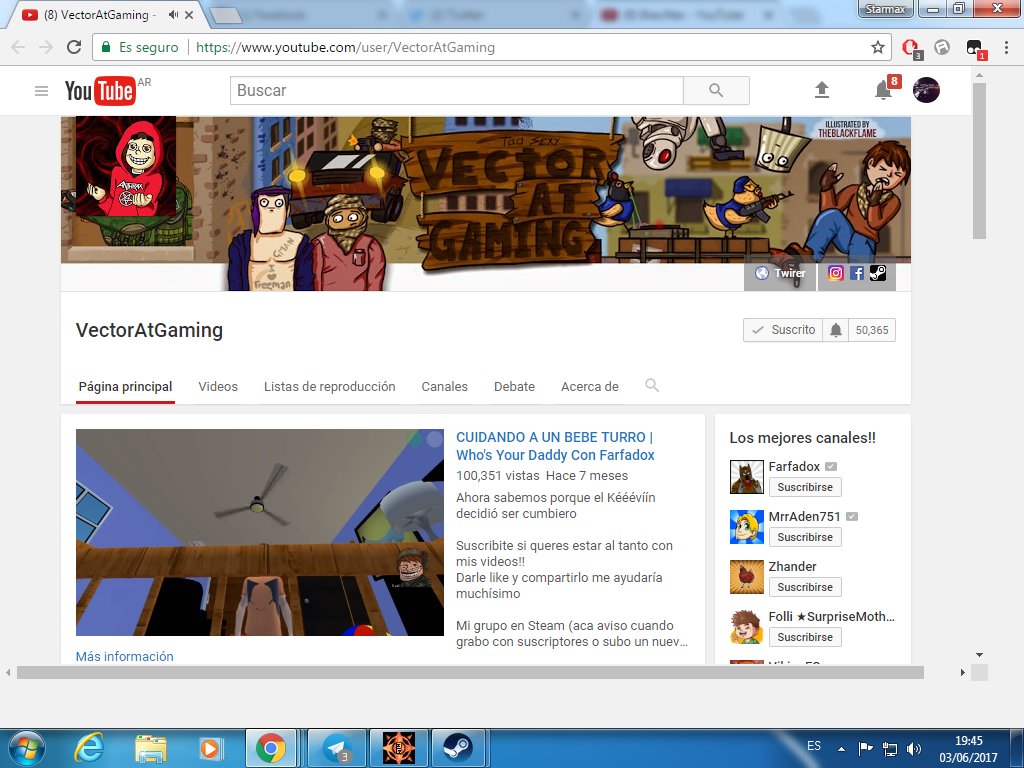Click the Farfadox avatar thumbnail
Image resolution: width=1024 pixels, height=768 pixels.
(x=746, y=477)
